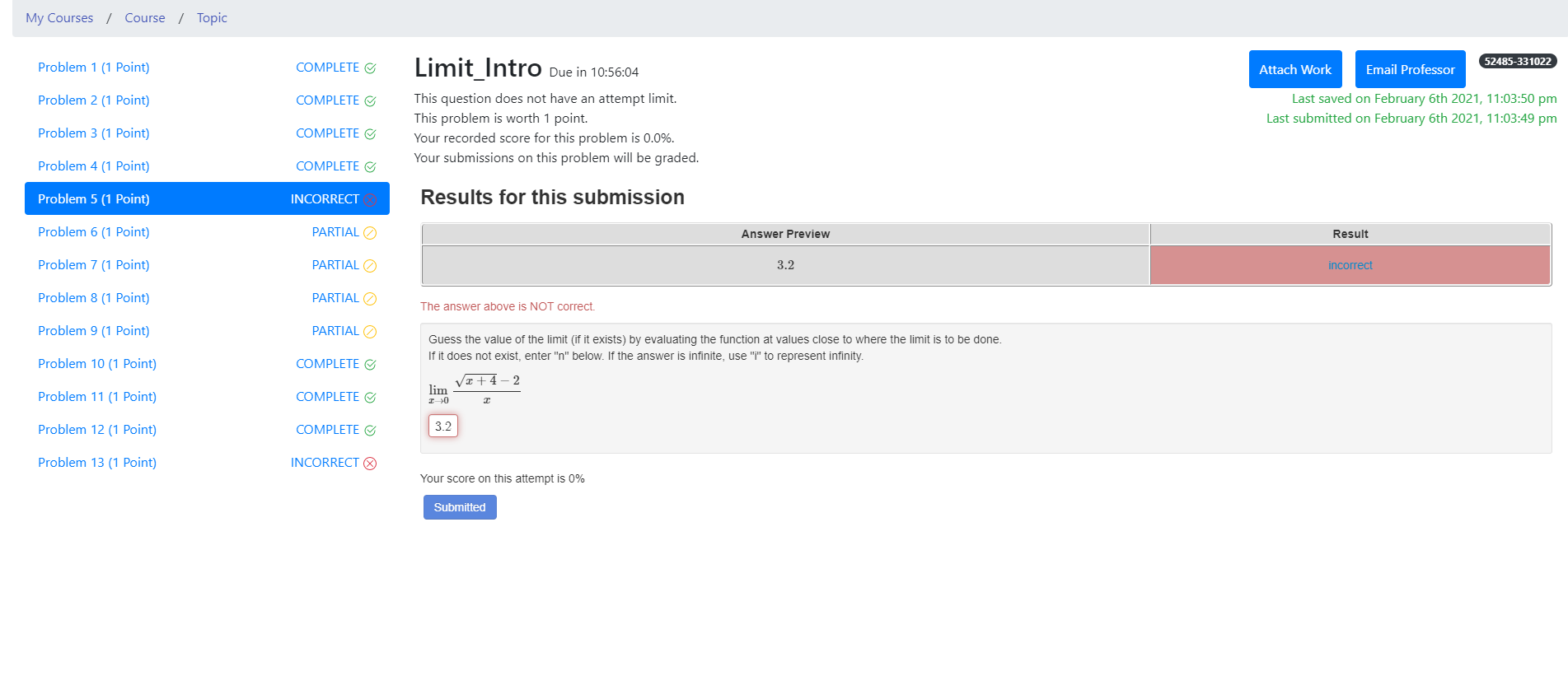Click the Submitted button

[x=460, y=507]
